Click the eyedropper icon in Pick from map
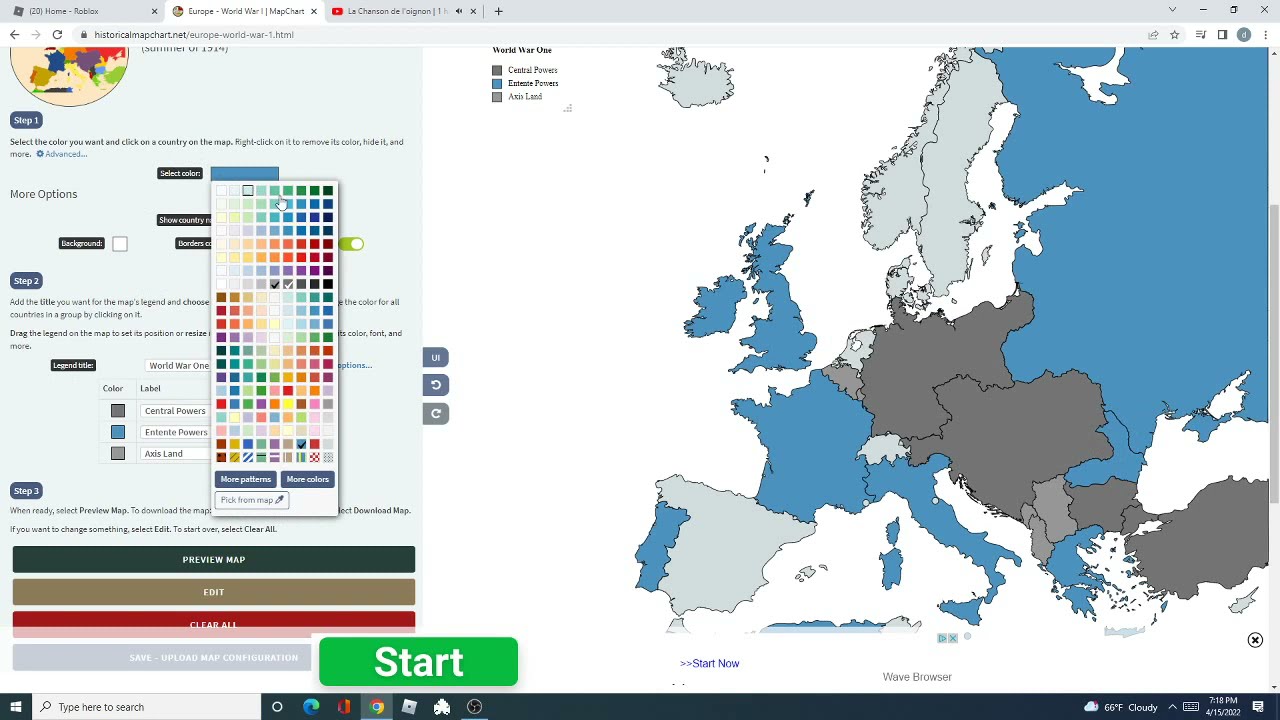The height and width of the screenshot is (720, 1280). (x=279, y=500)
